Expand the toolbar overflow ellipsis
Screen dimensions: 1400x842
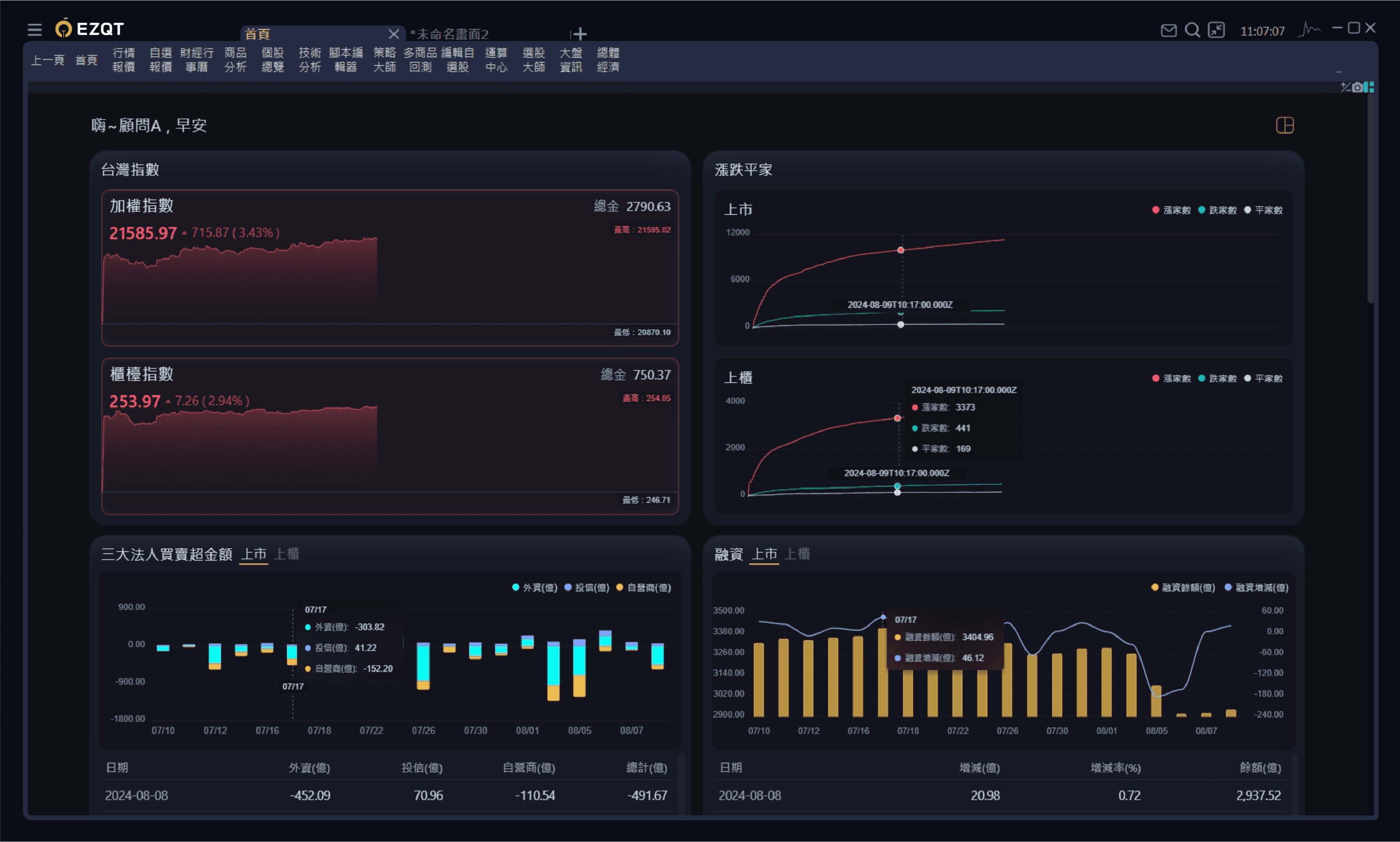[1339, 72]
